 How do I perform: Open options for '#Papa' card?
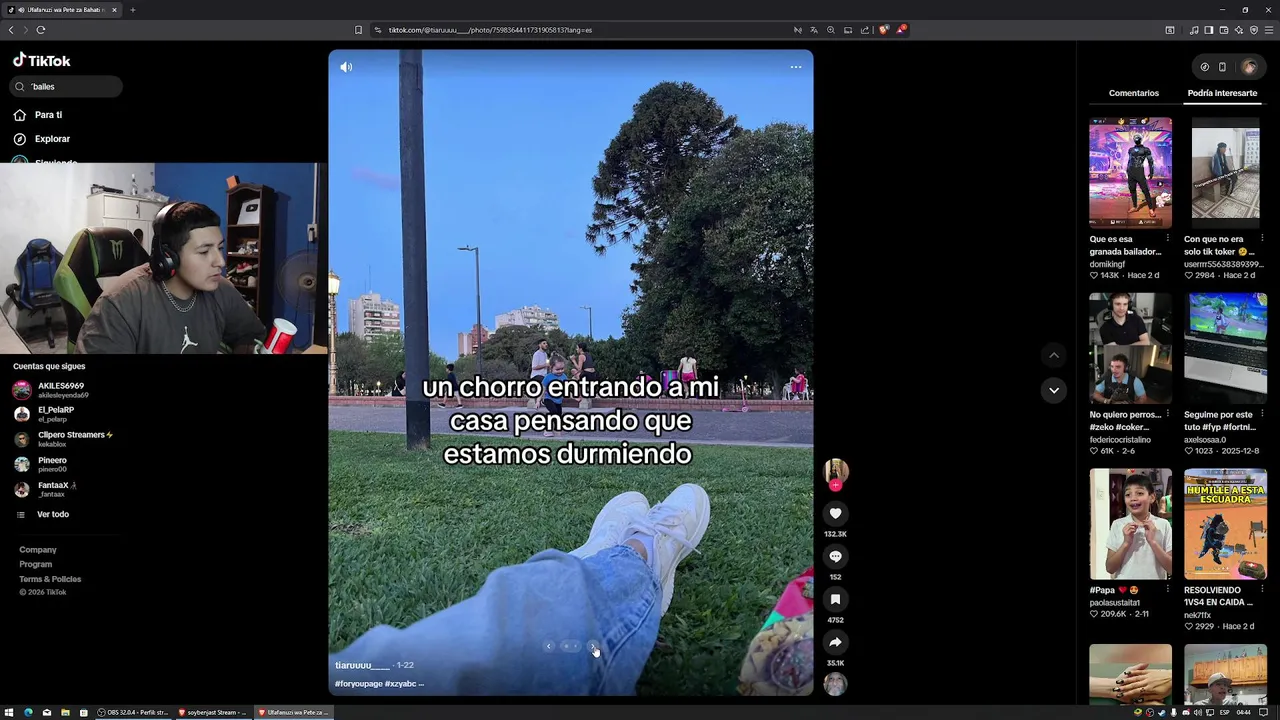click(x=1167, y=590)
